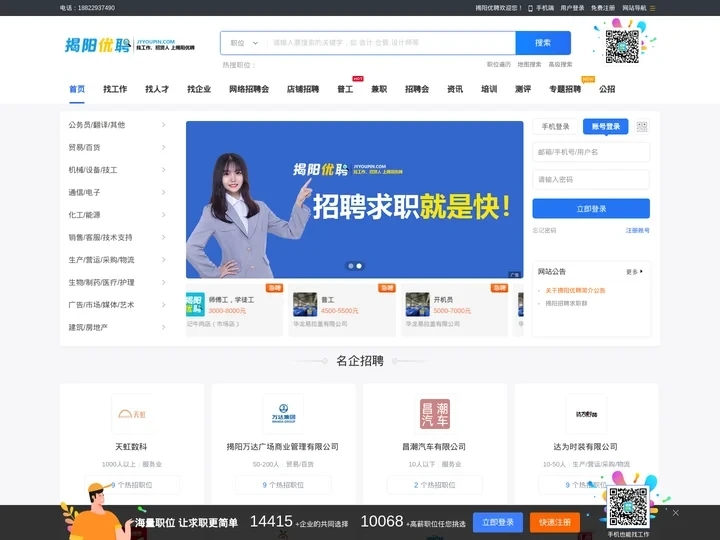Open 店铺招聘 nav item

coord(303,89)
